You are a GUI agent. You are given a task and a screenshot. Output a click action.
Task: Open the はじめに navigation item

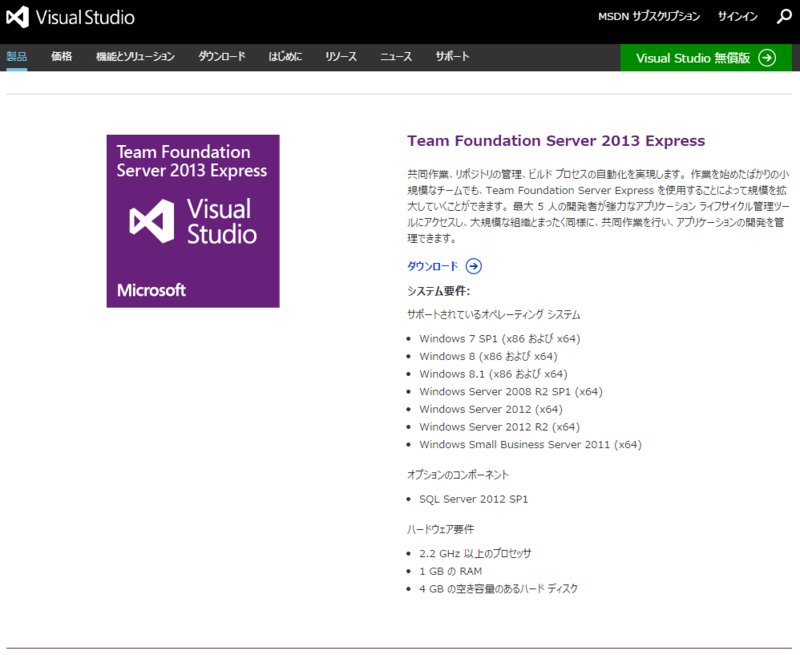(x=285, y=57)
